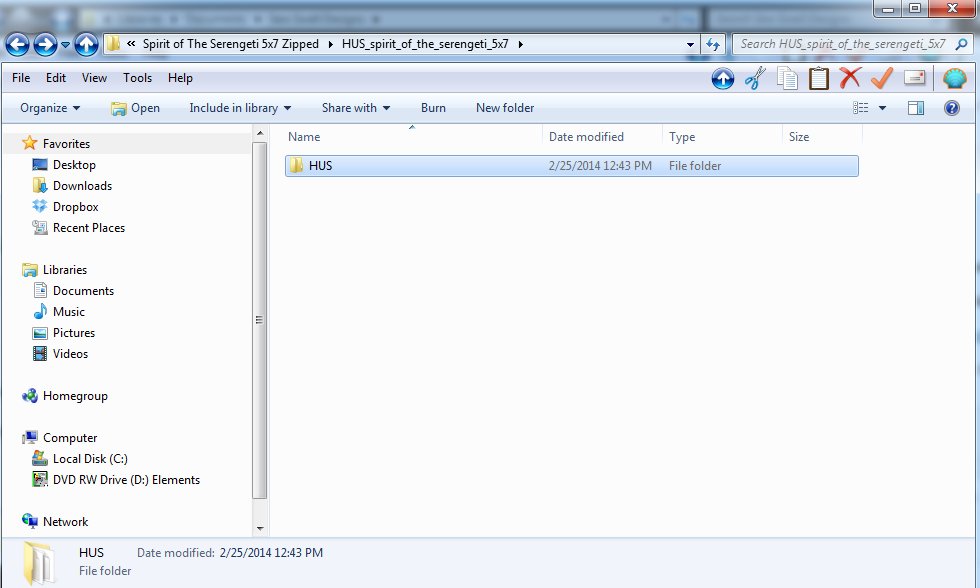Viewport: 980px width, 588px height.
Task: Sort by Date modified column header
Action: pyautogui.click(x=602, y=137)
